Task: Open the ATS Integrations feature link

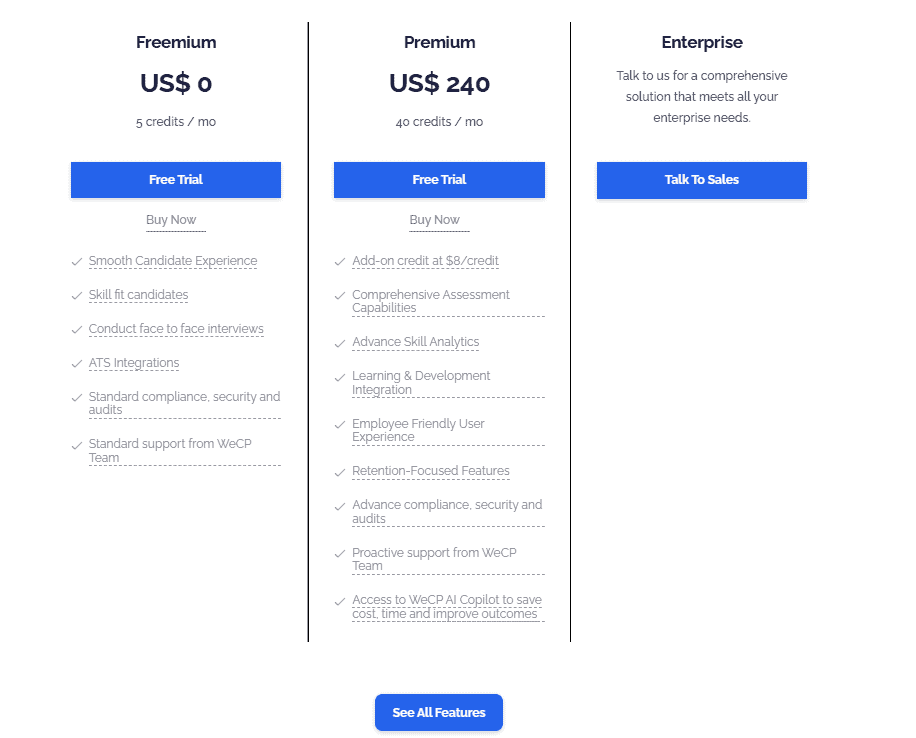Action: [x=134, y=362]
